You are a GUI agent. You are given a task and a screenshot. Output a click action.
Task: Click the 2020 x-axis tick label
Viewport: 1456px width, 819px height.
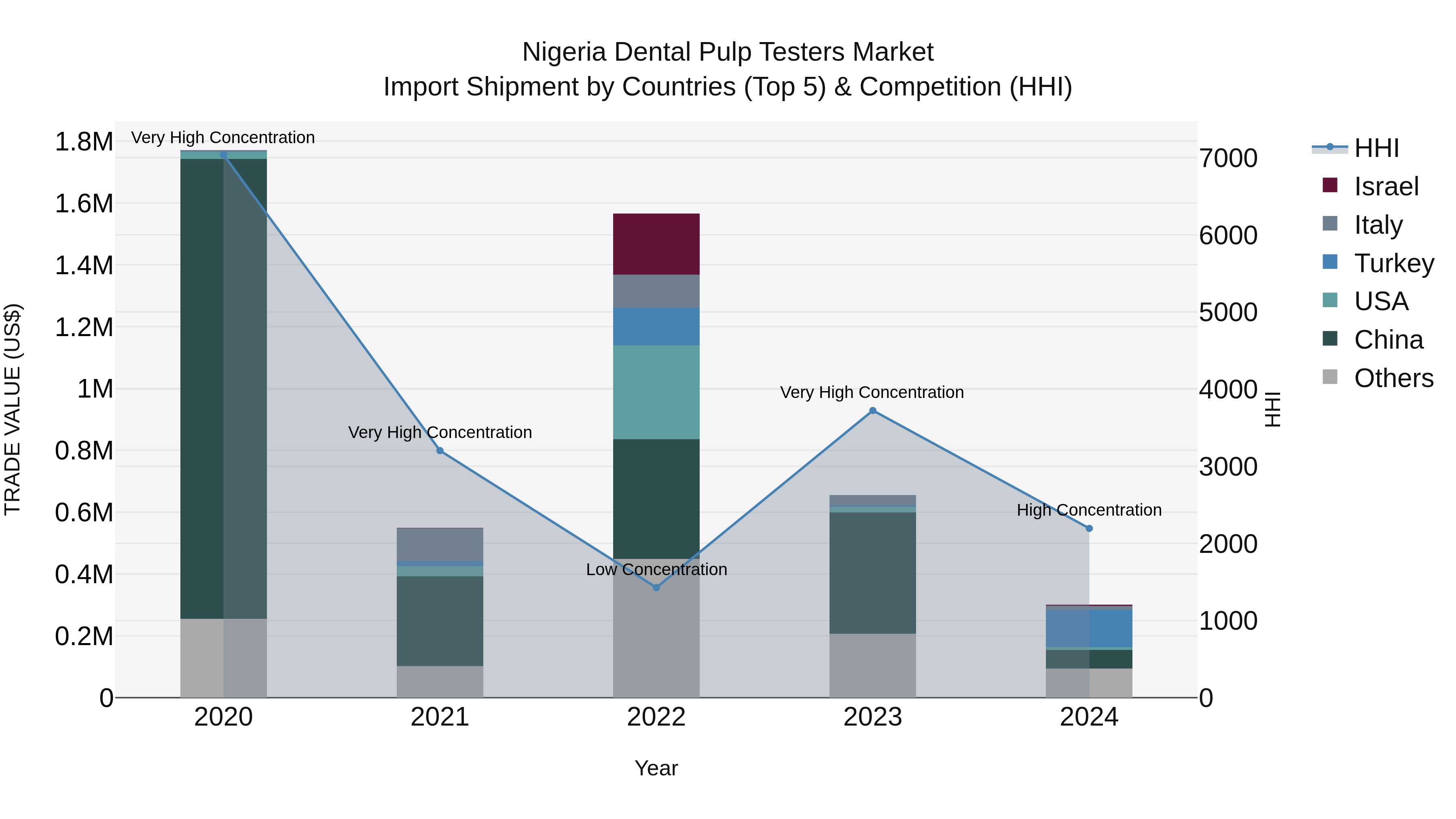(x=223, y=717)
